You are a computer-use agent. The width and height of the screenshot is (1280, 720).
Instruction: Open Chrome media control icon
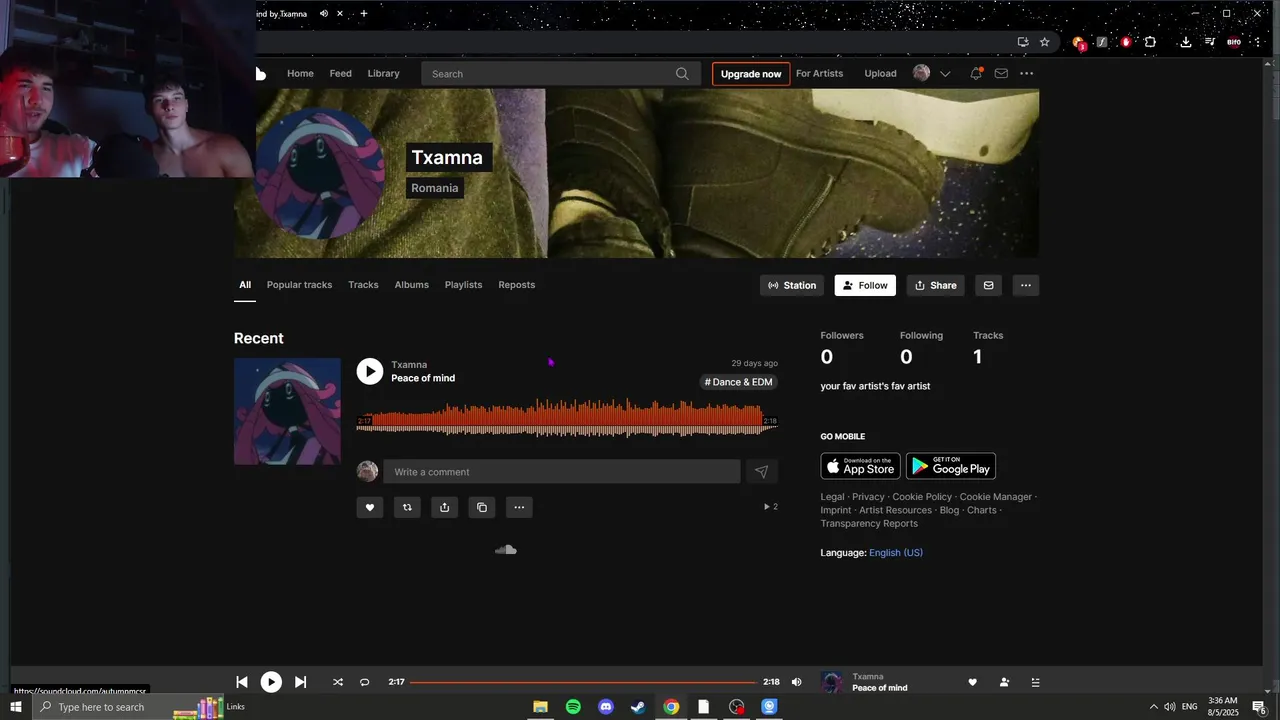(x=1209, y=42)
